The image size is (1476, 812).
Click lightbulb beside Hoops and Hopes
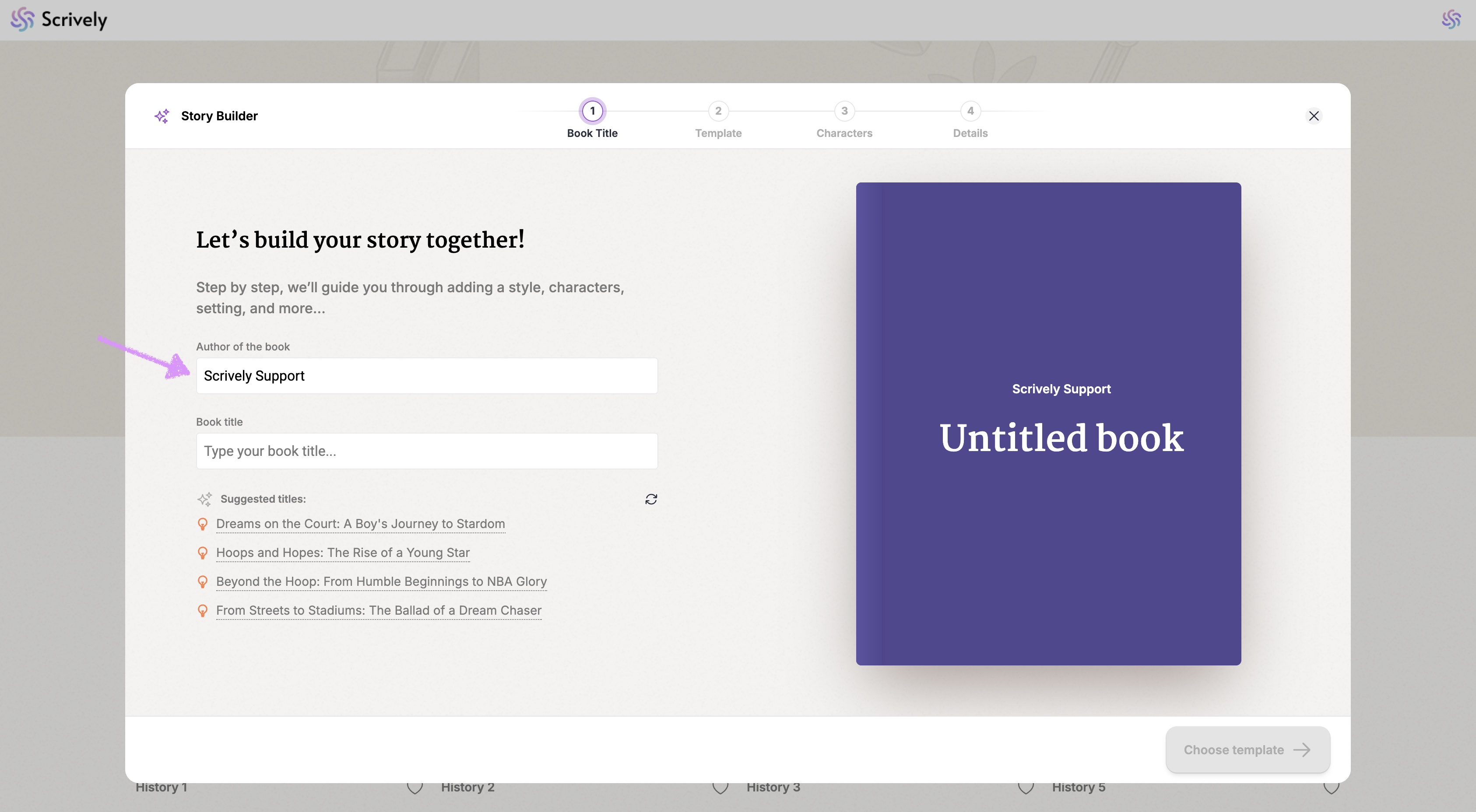202,553
